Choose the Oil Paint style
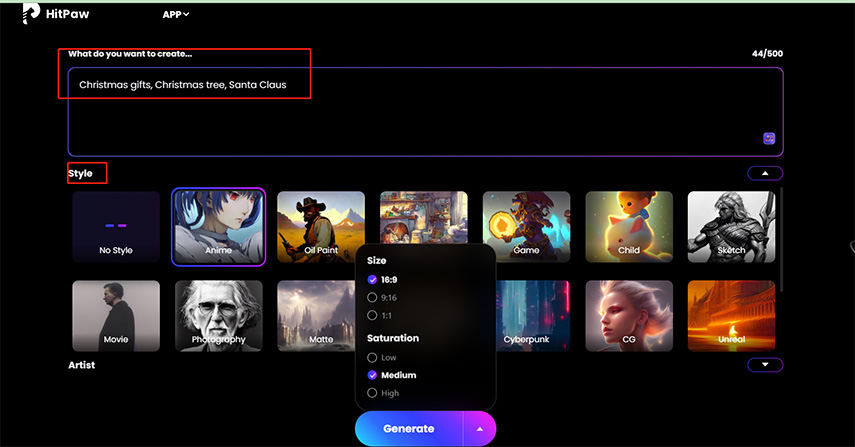Viewport: 855px width, 447px height. click(321, 227)
